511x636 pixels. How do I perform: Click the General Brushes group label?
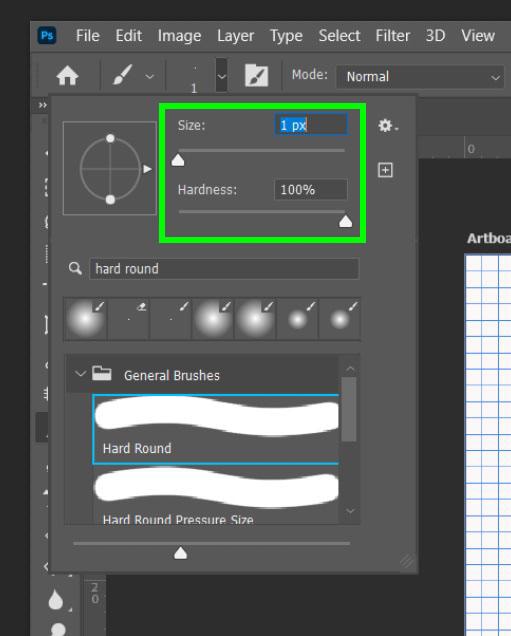172,376
